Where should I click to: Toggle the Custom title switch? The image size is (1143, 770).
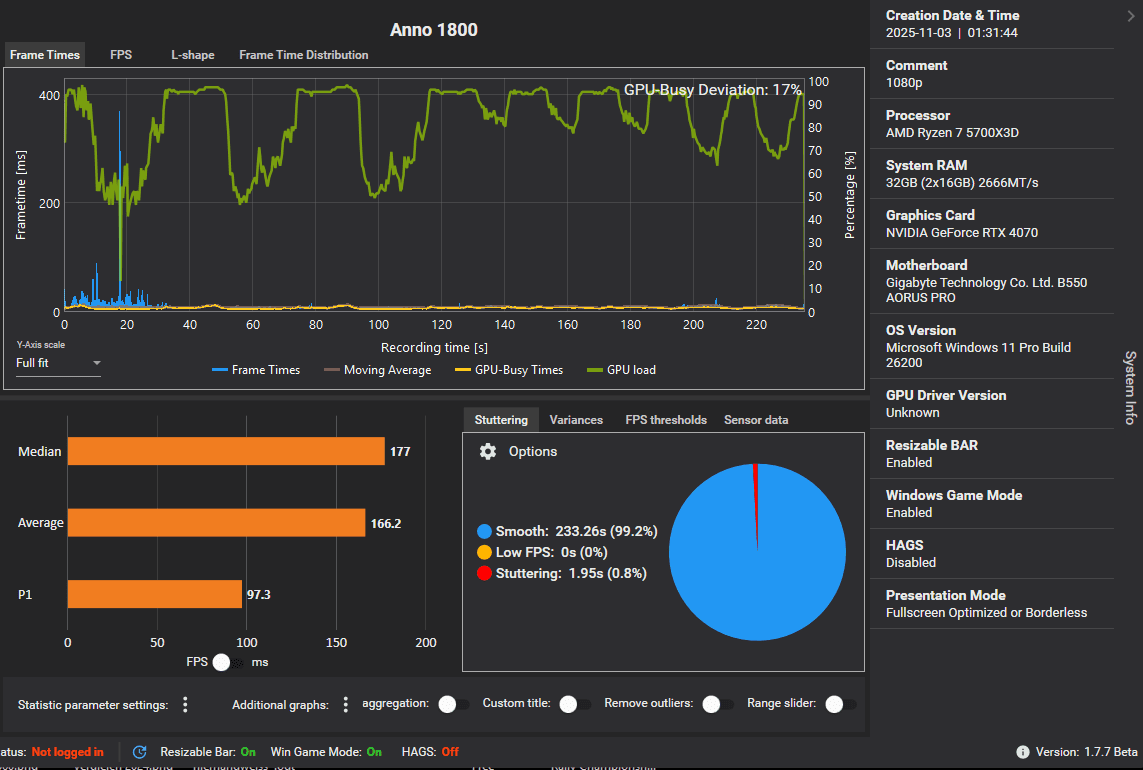574,704
